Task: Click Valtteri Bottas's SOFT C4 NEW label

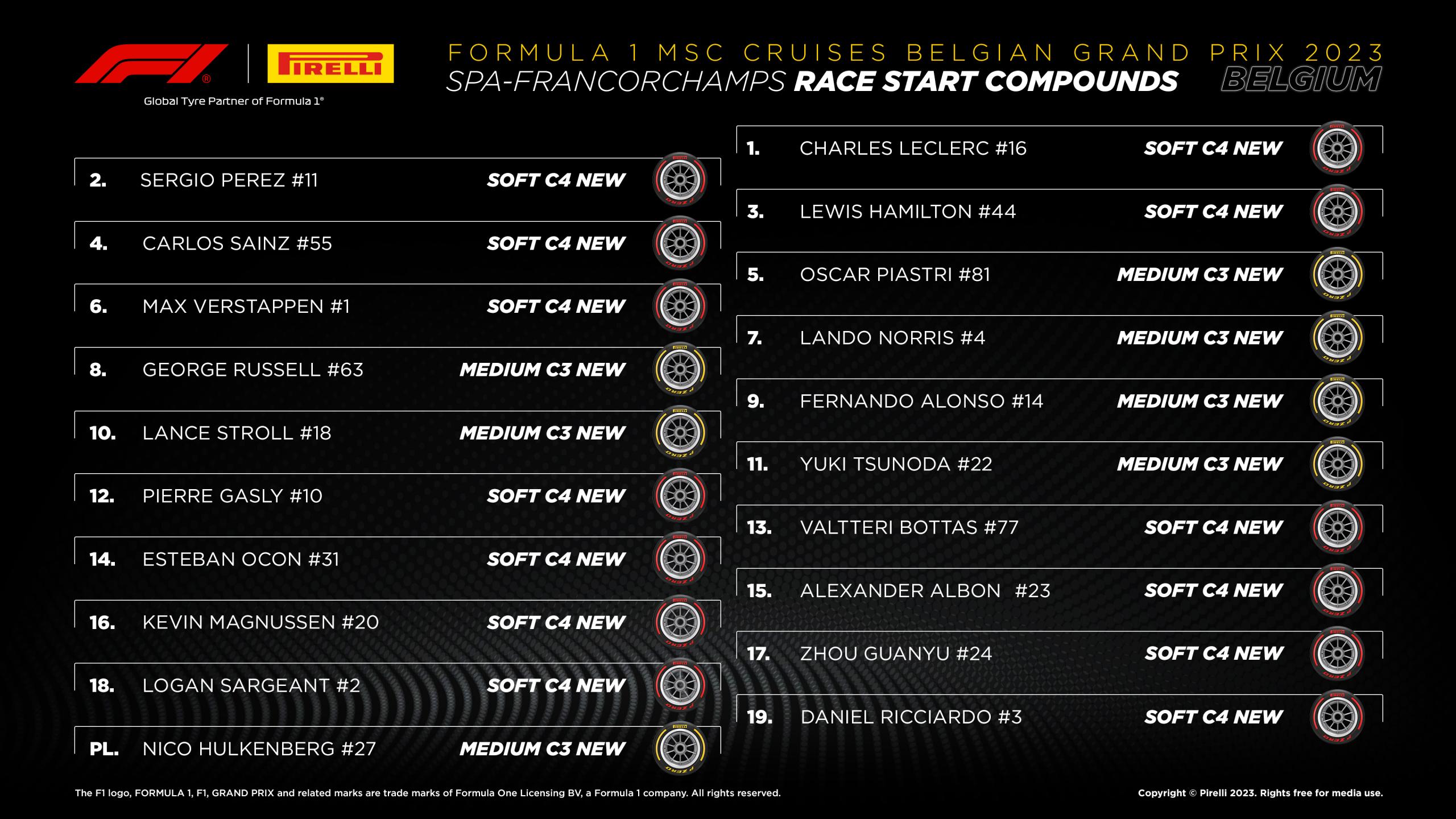Action: [1213, 528]
